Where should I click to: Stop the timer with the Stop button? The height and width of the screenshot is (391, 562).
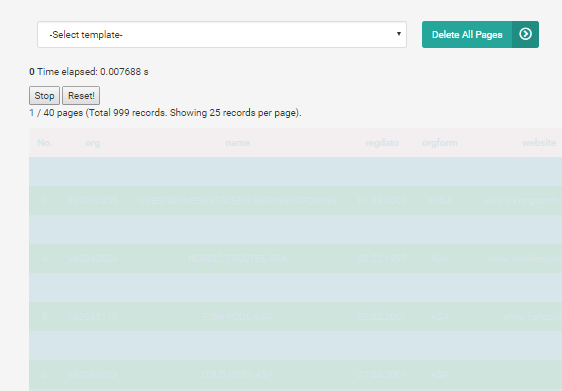44,96
